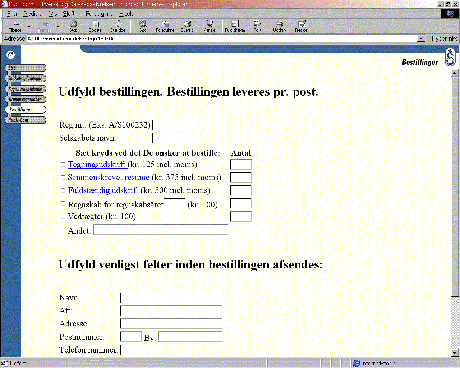Expand the address bar dropdown arrow
The width and height of the screenshot is (460, 368).
pos(421,39)
